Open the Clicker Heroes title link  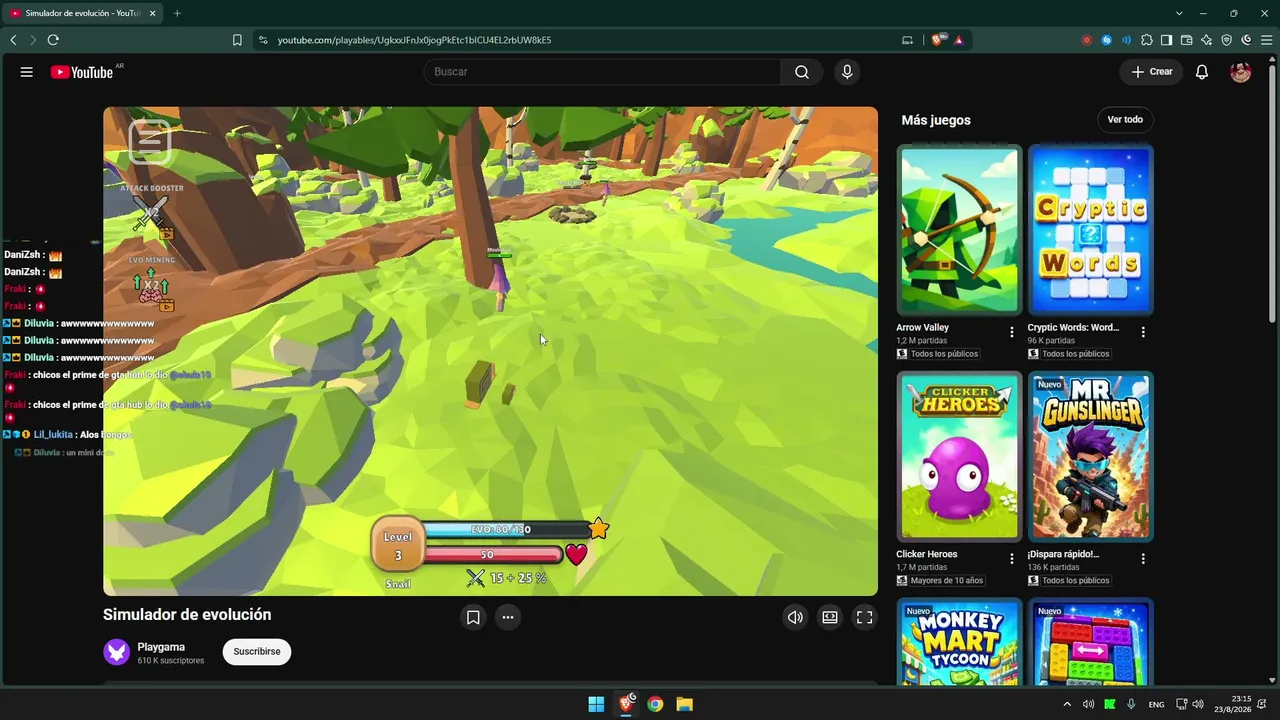tap(927, 554)
